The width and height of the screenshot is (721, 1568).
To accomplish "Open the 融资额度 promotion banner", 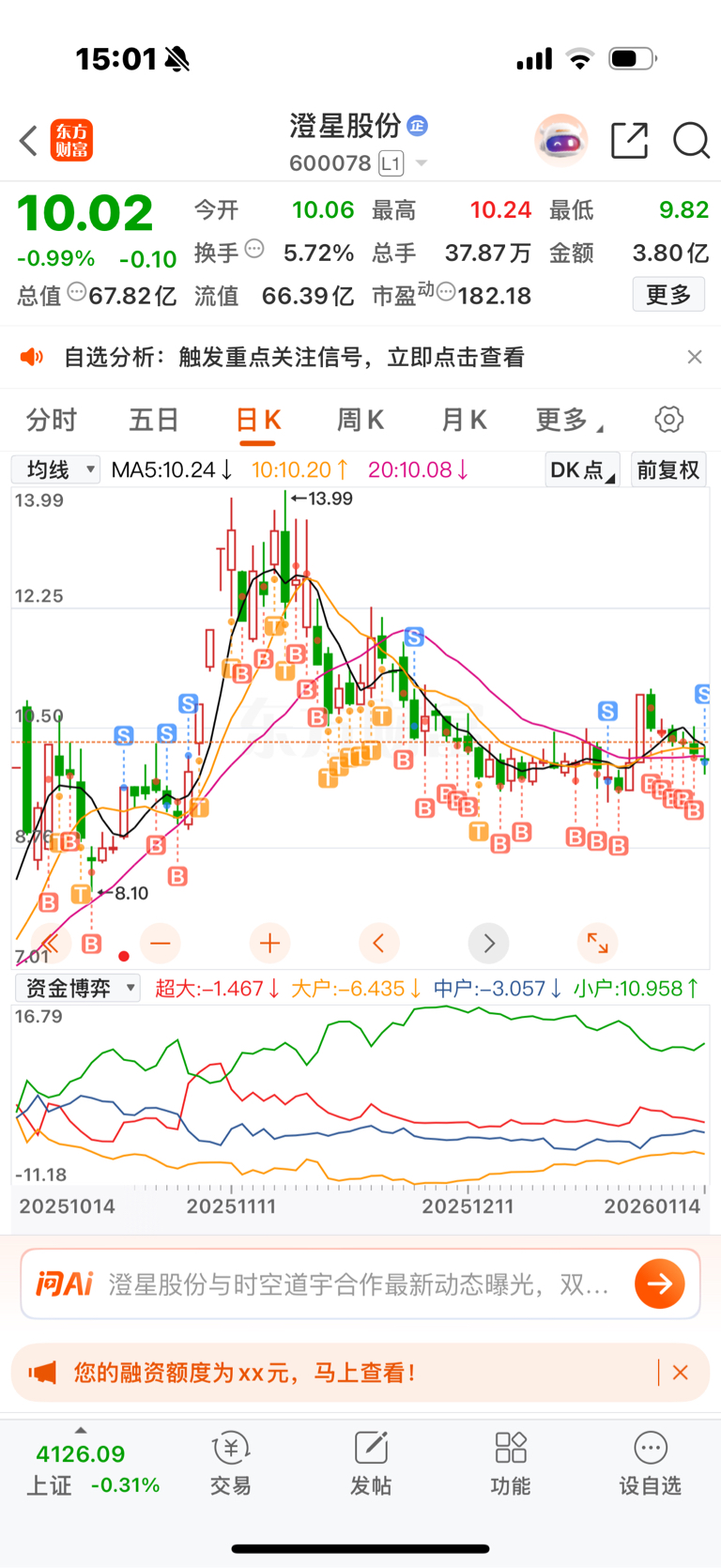I will click(x=360, y=1373).
